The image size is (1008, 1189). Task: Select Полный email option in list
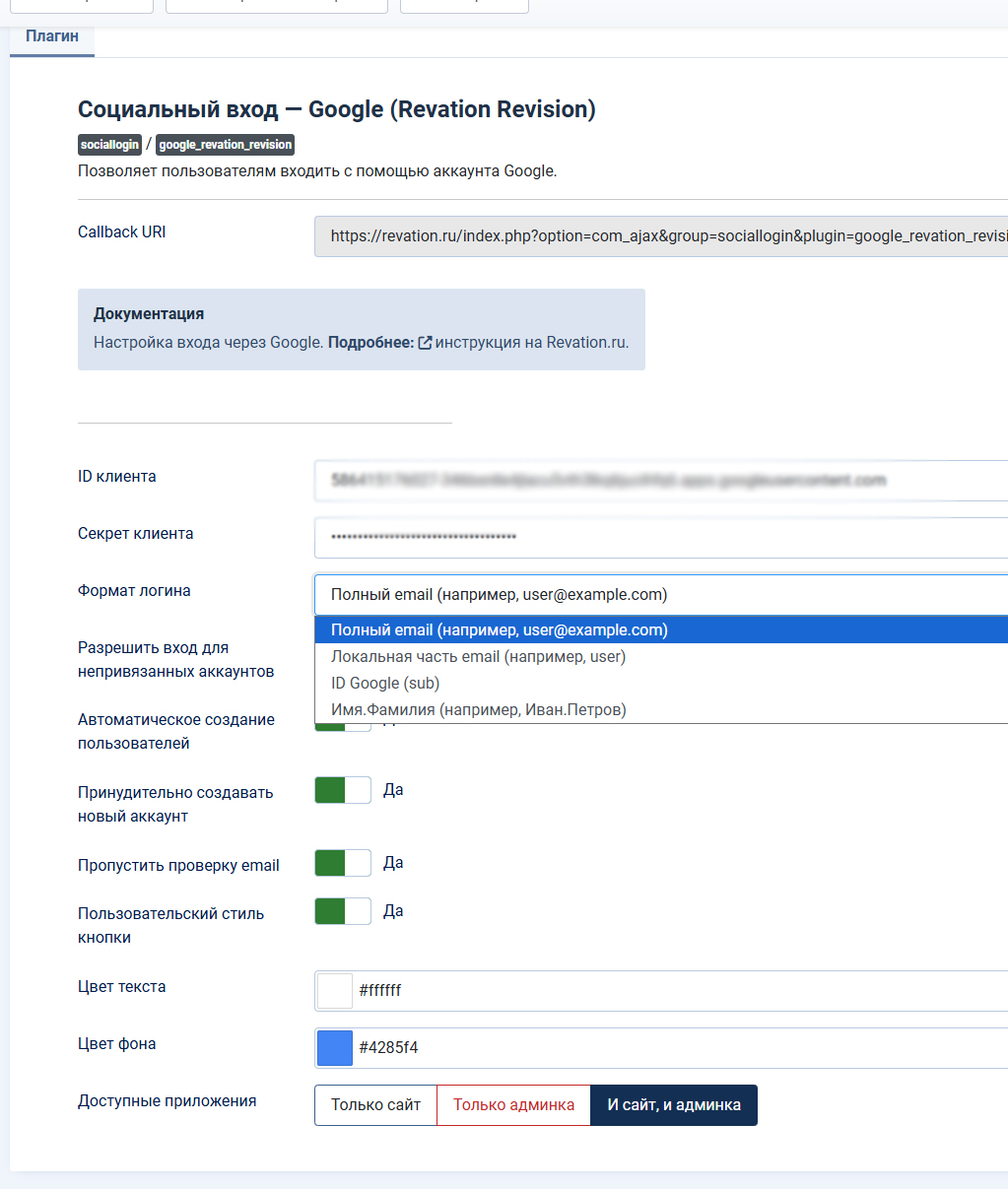[x=660, y=630]
